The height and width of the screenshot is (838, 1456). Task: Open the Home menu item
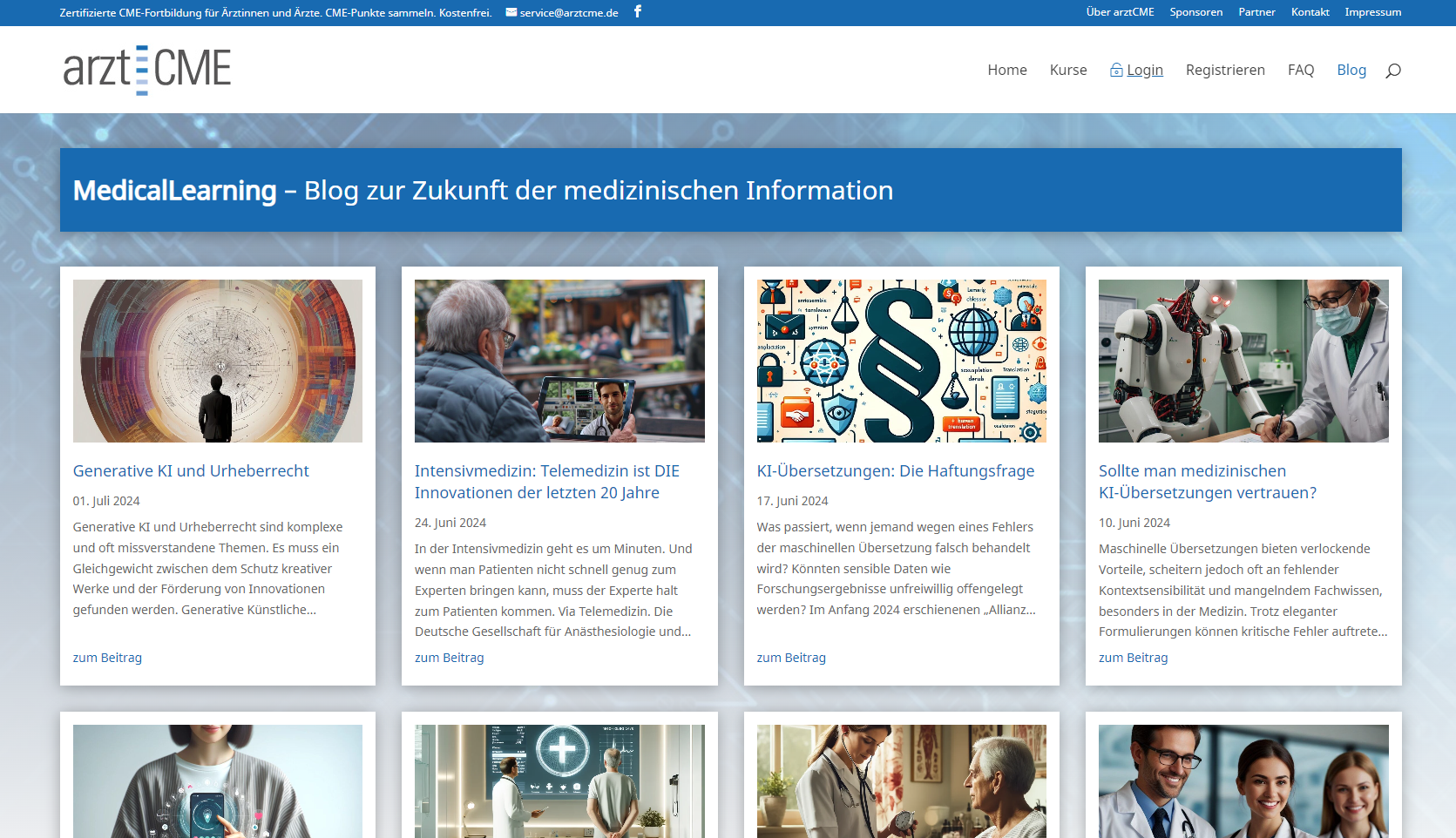1007,70
